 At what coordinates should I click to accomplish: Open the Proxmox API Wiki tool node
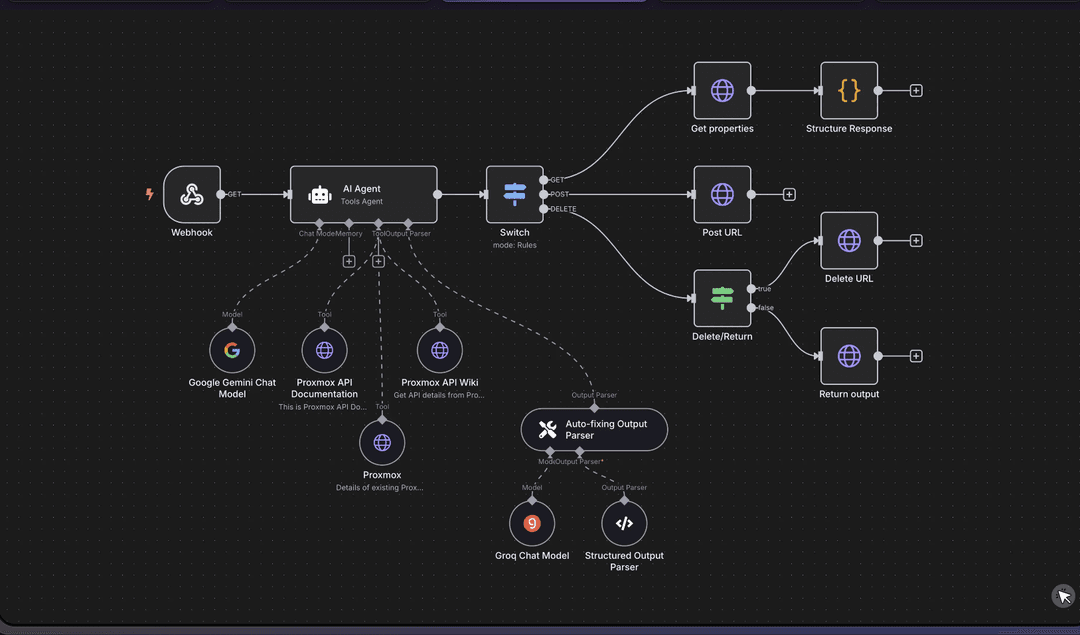click(x=440, y=351)
